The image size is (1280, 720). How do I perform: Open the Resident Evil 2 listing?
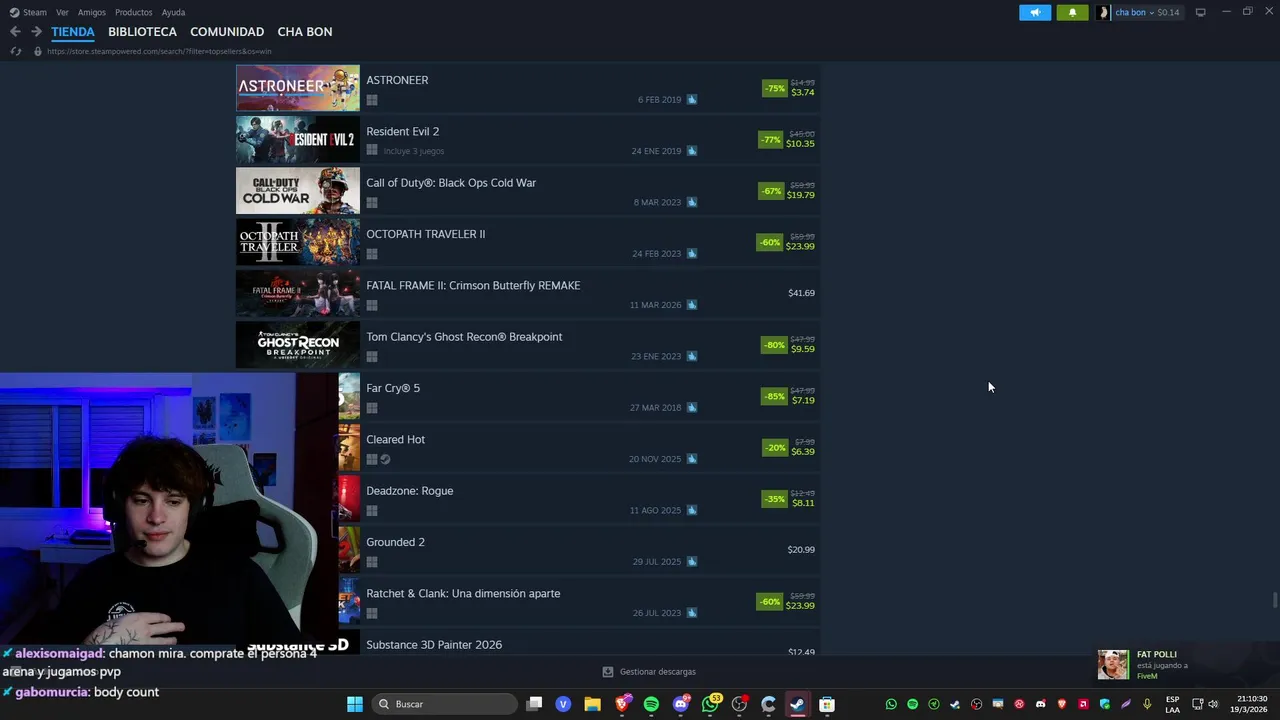(x=402, y=131)
